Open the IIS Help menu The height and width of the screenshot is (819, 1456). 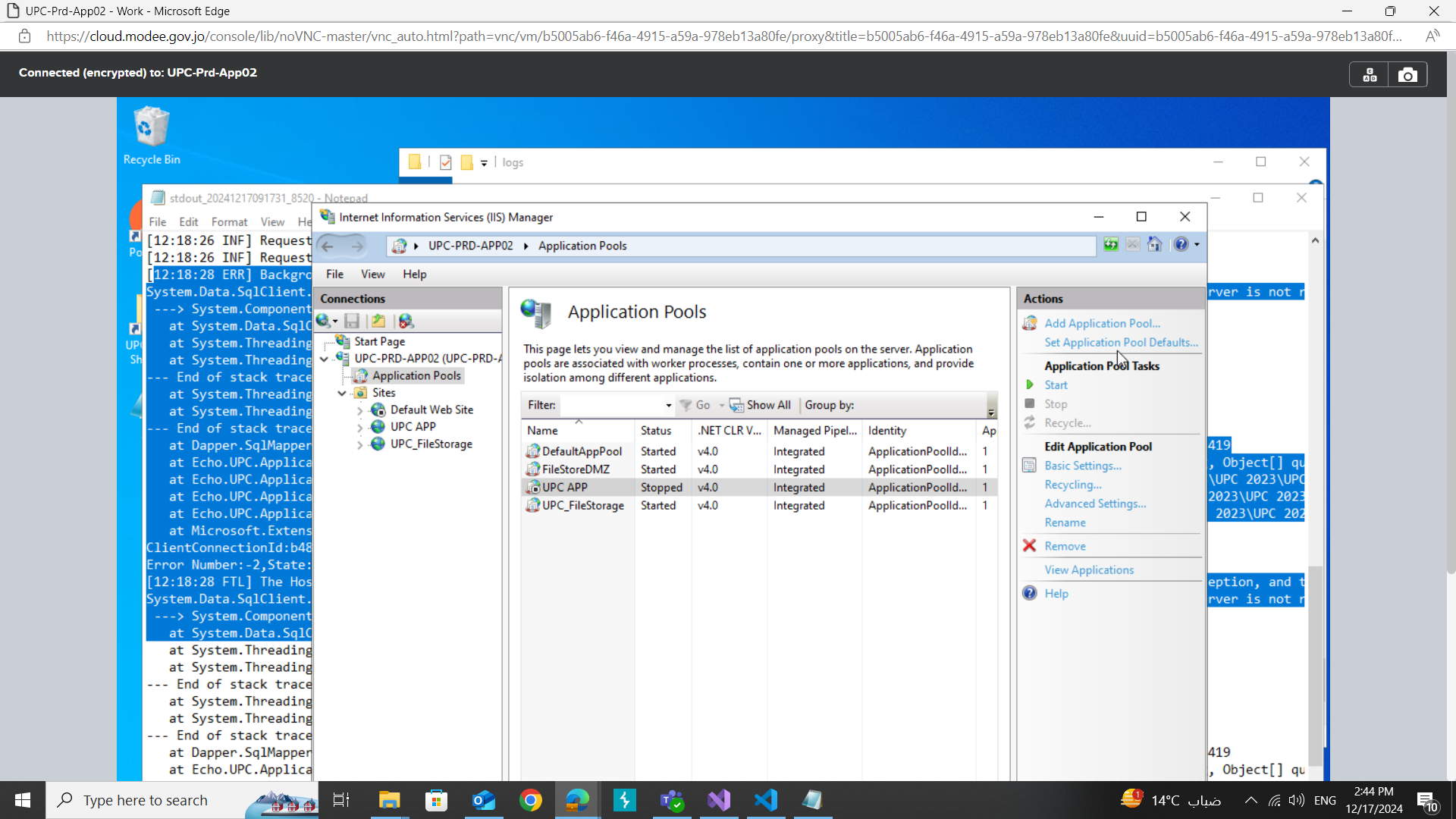click(x=414, y=274)
